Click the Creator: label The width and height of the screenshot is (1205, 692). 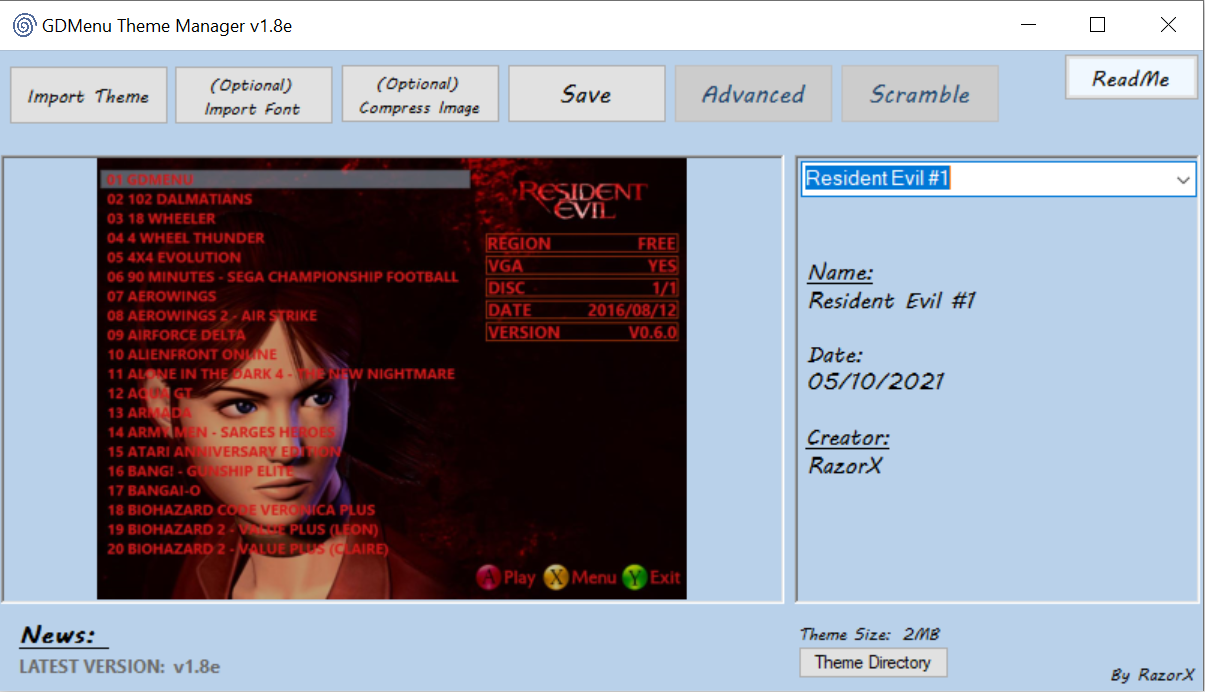[x=848, y=437]
